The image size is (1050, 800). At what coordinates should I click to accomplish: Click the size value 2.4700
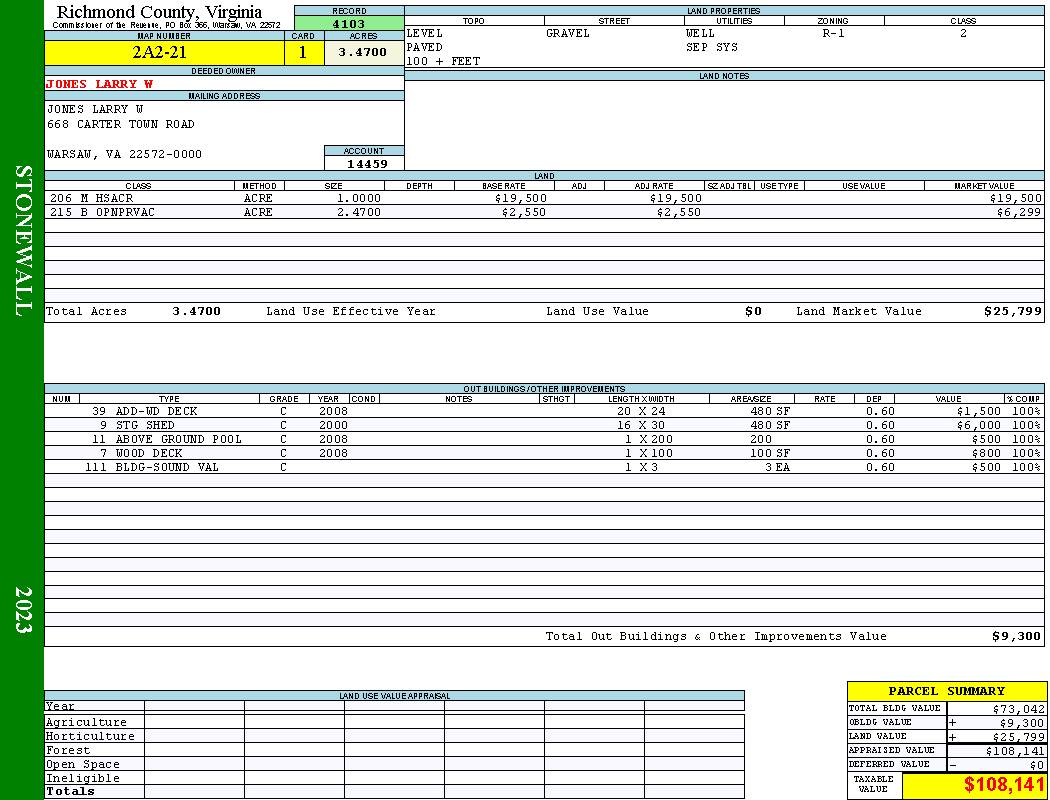[x=359, y=212]
